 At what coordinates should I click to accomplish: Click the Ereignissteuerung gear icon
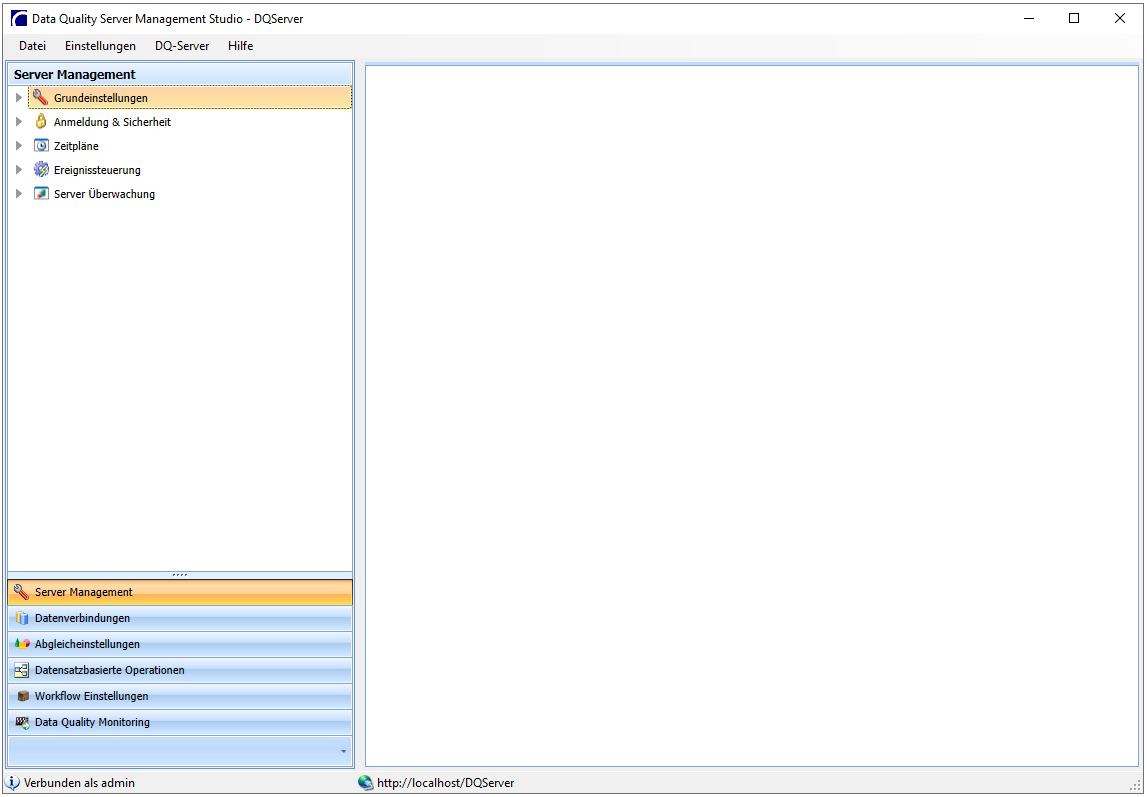tap(41, 170)
